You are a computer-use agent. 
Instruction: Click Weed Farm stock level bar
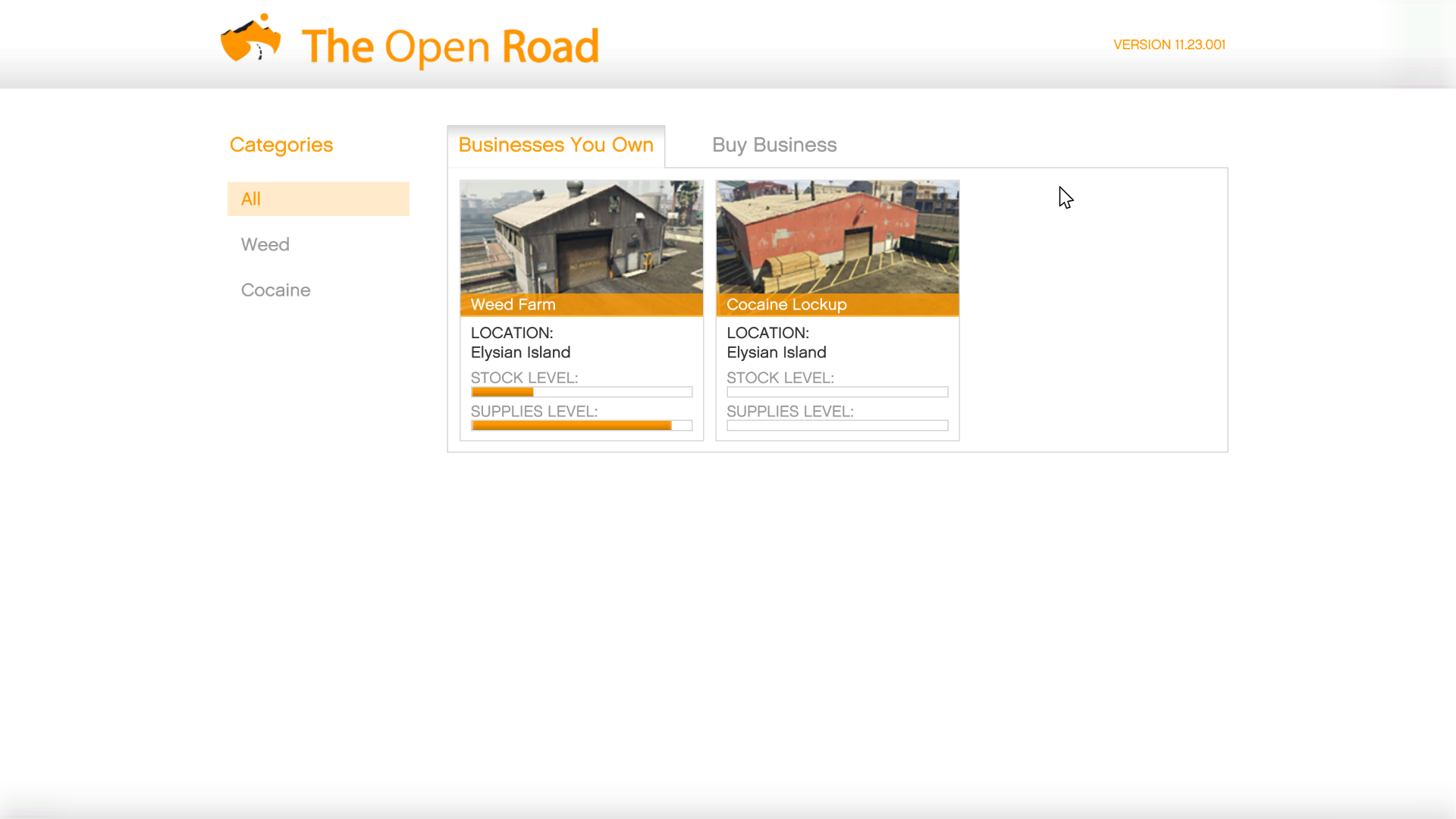coord(582,392)
